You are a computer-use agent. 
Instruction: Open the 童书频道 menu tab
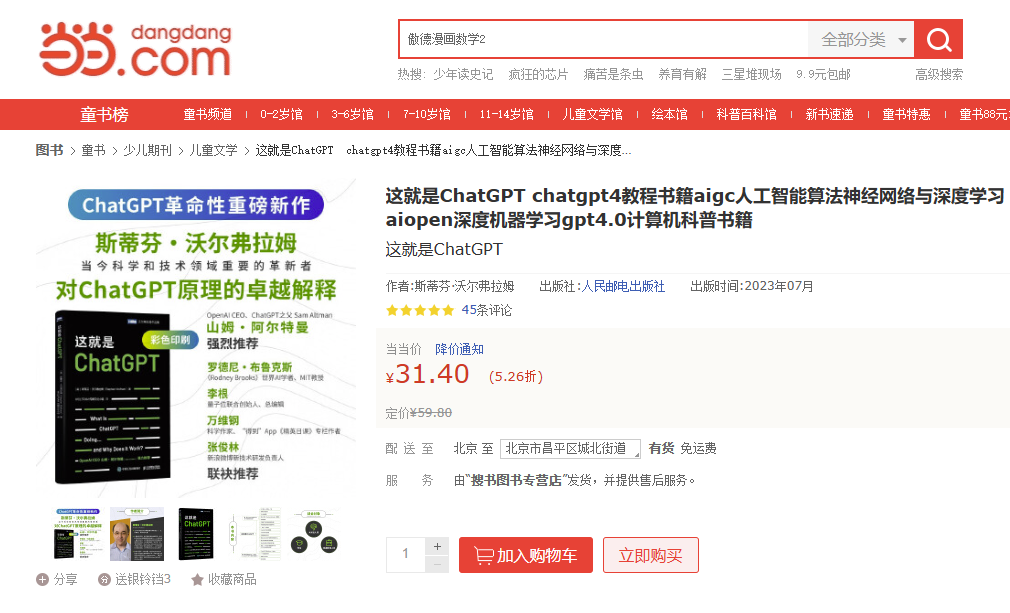(x=207, y=115)
